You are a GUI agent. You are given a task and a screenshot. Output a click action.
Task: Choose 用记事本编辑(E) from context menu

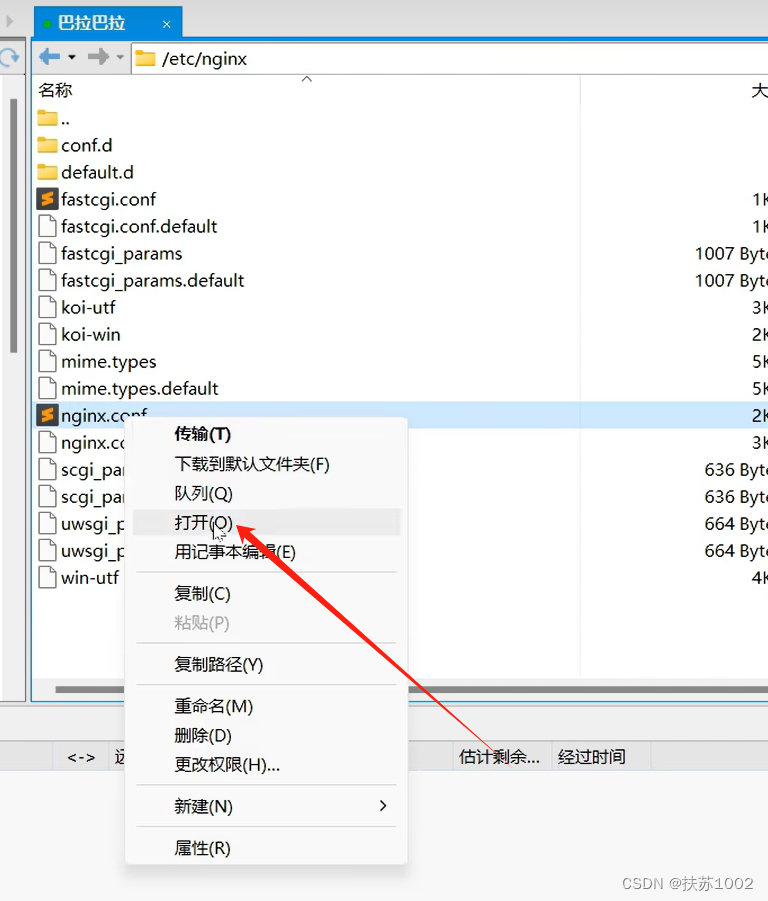267,552
